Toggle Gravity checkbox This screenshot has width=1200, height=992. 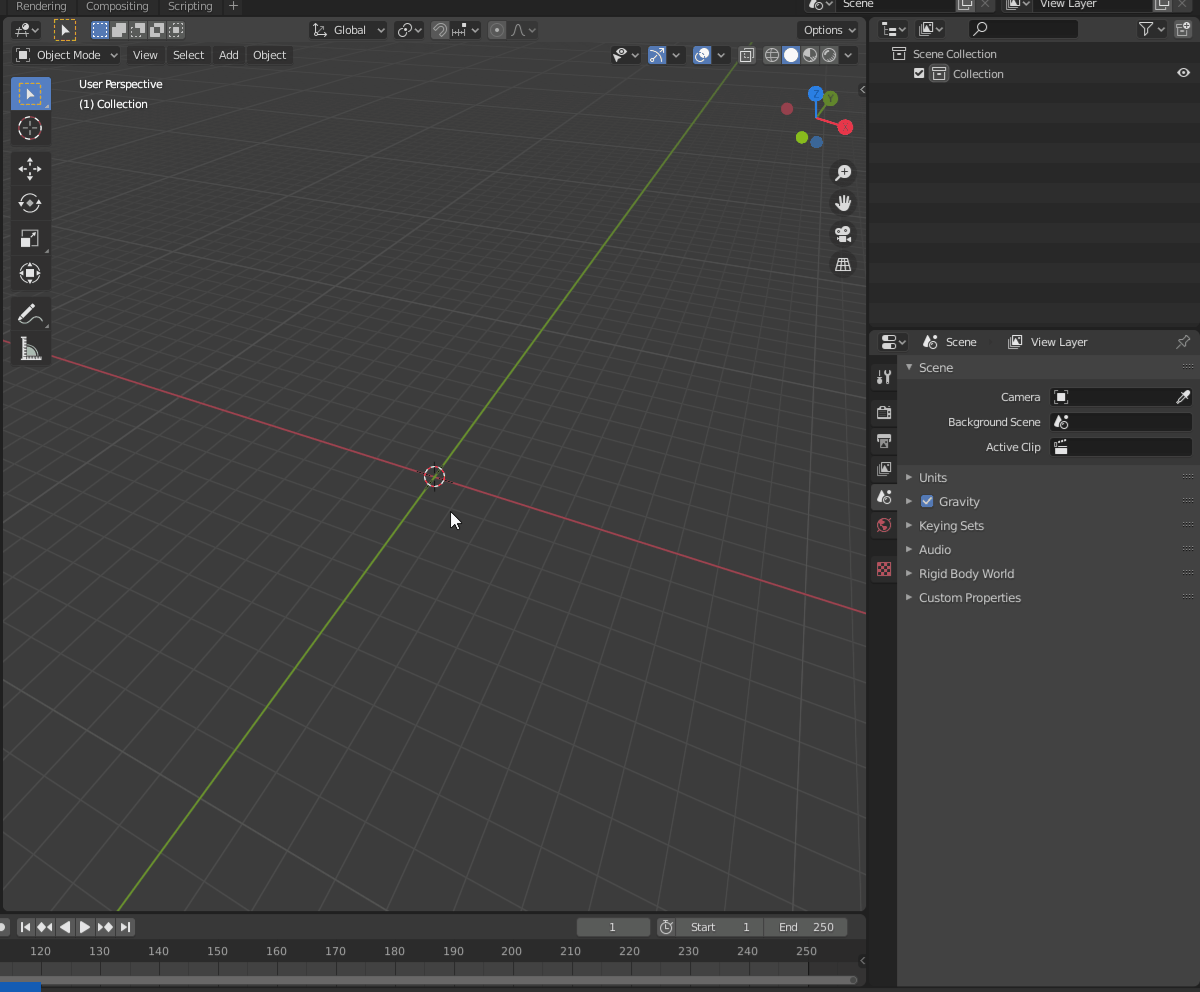point(927,501)
